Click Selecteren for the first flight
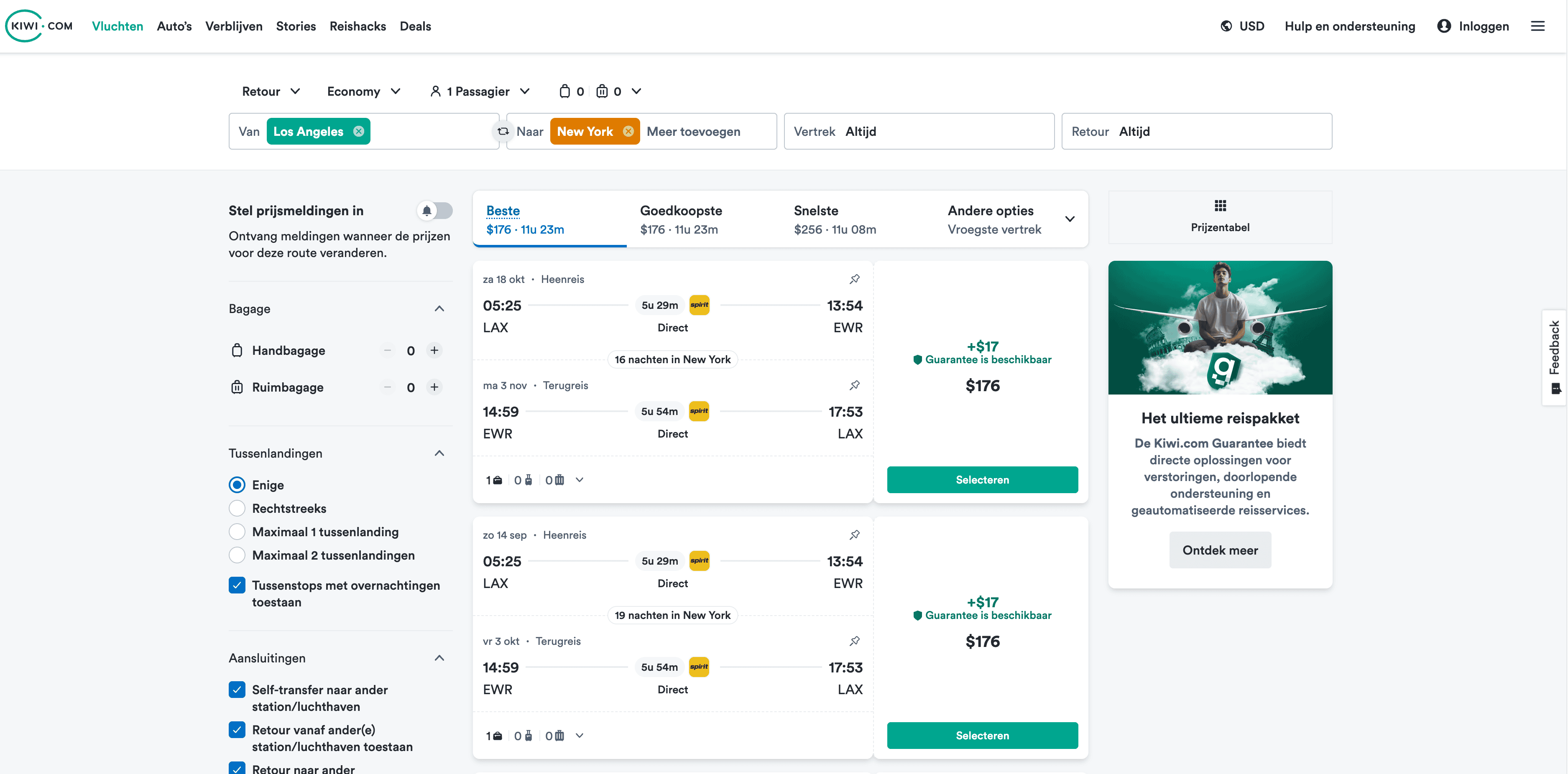The width and height of the screenshot is (1568, 774). coord(982,479)
